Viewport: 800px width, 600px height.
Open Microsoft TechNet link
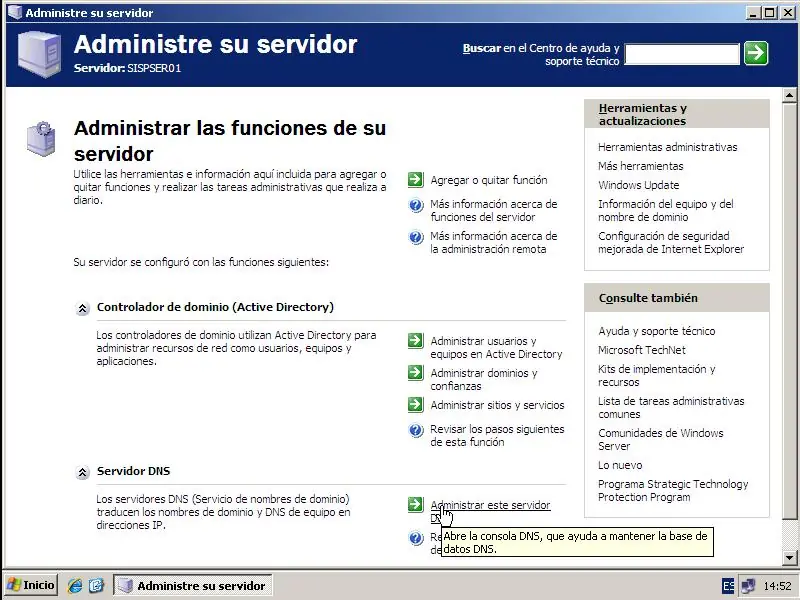641,350
